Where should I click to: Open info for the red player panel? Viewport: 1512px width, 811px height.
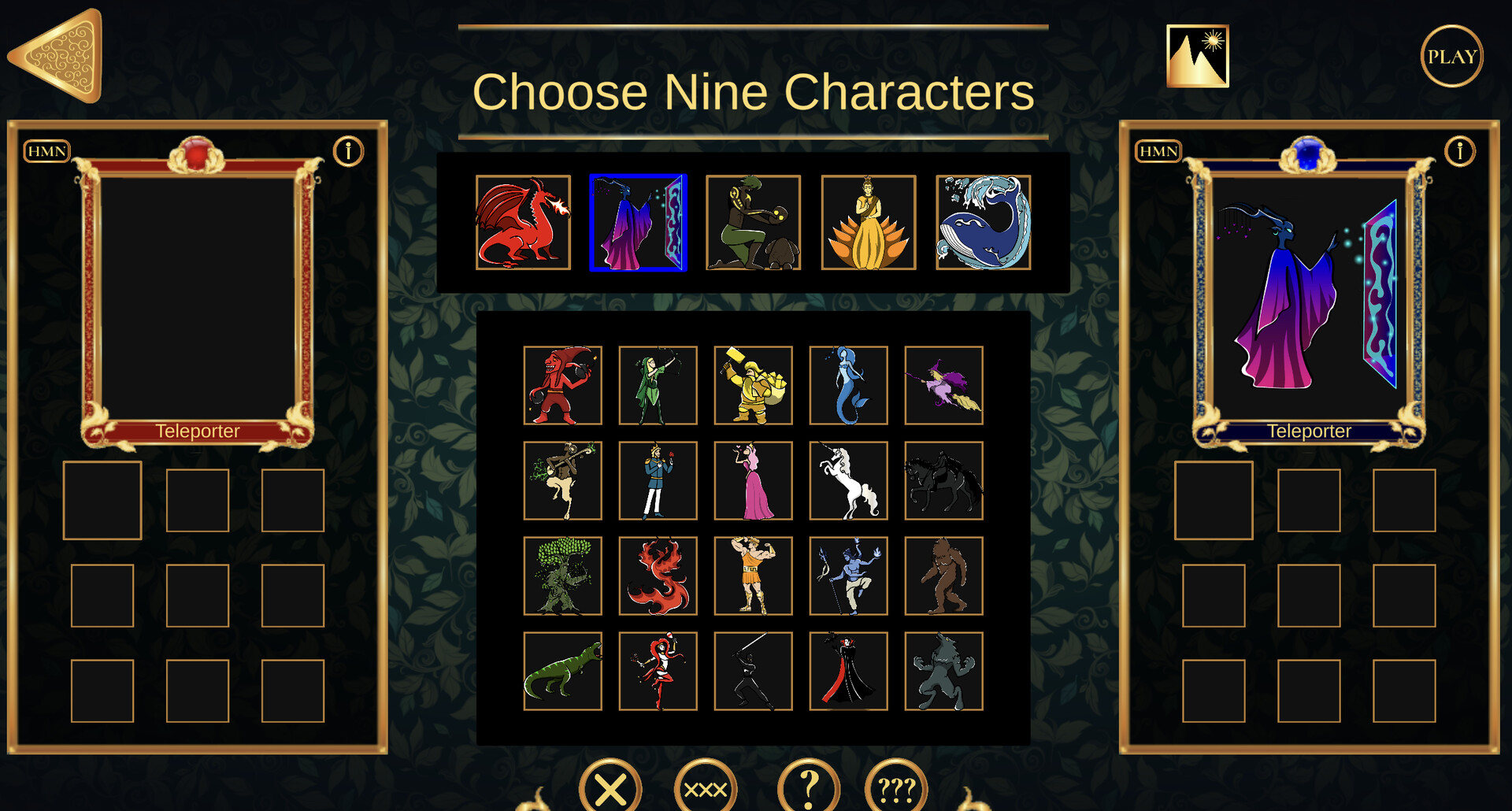[x=348, y=151]
